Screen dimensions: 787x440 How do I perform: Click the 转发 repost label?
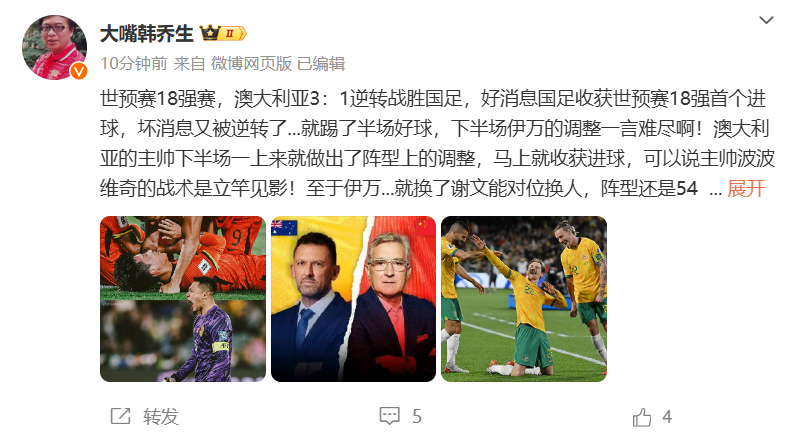point(161,417)
